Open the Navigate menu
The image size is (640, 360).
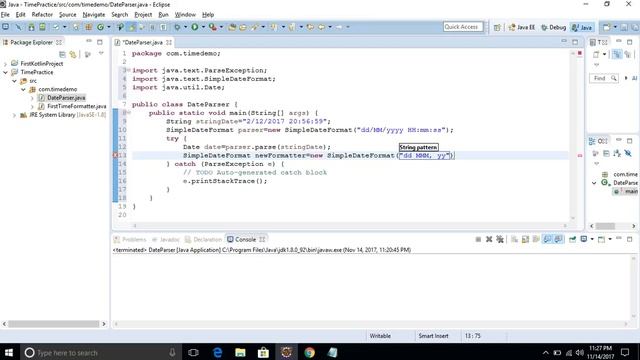pos(94,14)
